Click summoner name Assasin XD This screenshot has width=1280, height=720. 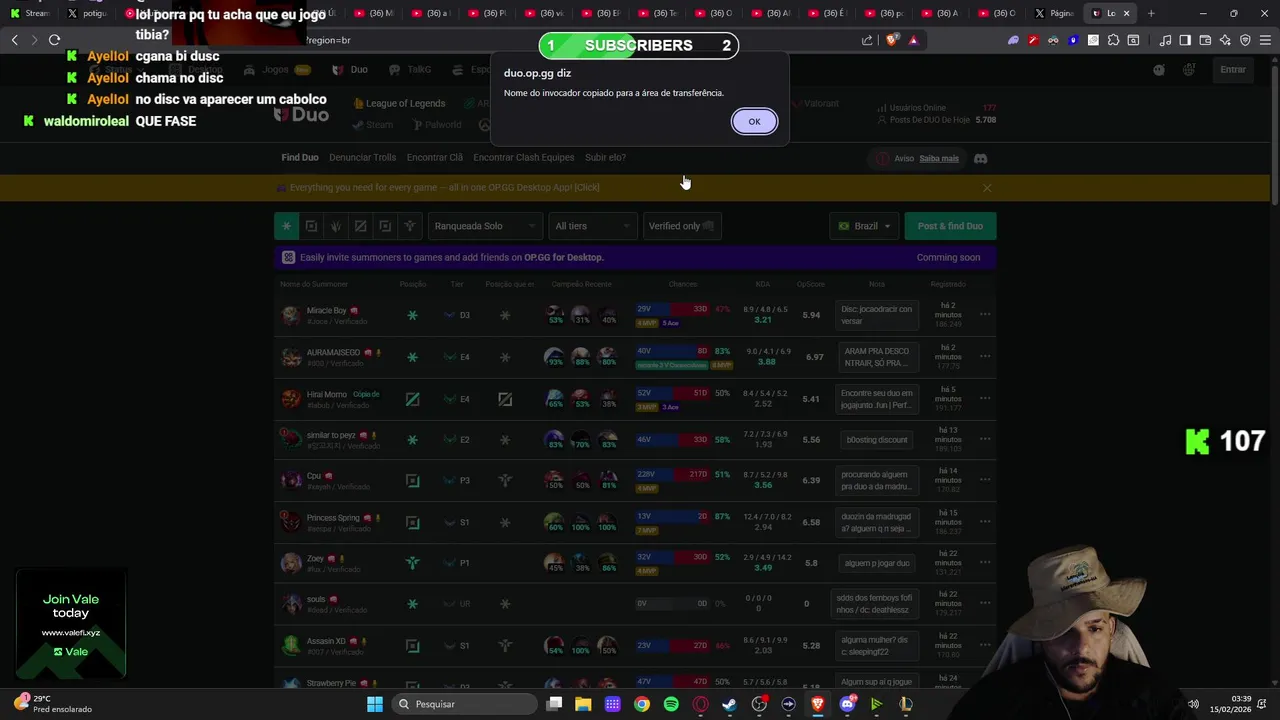coord(326,641)
